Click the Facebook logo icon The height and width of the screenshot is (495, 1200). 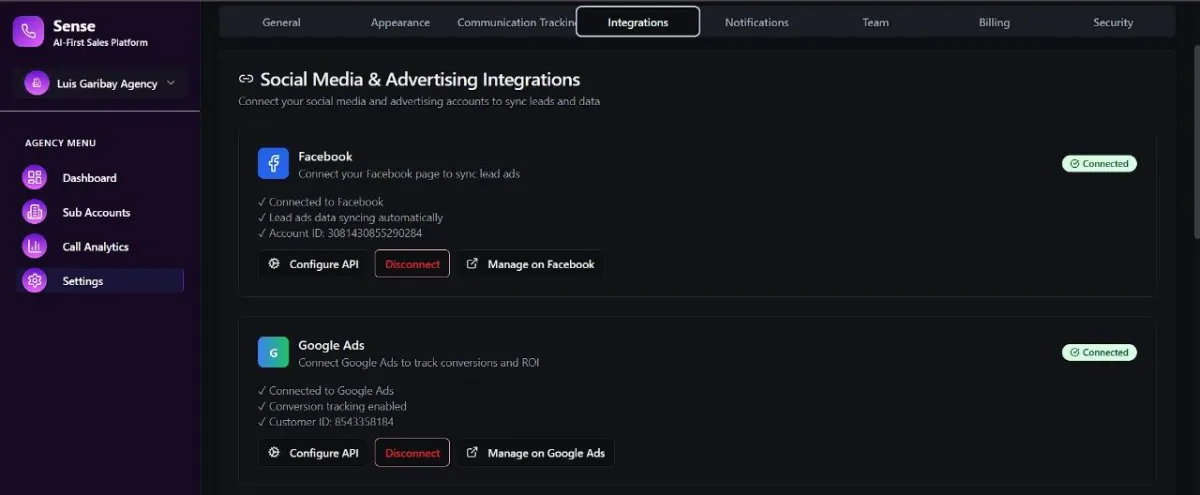[x=273, y=164]
